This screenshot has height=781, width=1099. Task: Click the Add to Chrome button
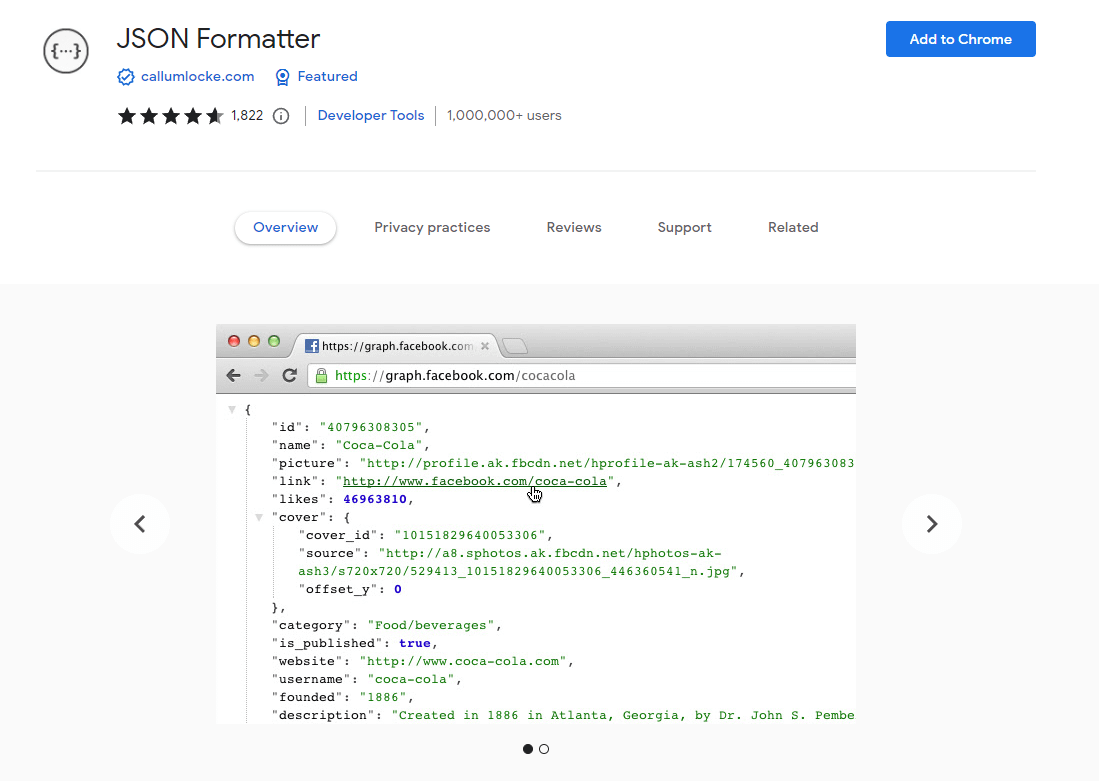coord(960,39)
